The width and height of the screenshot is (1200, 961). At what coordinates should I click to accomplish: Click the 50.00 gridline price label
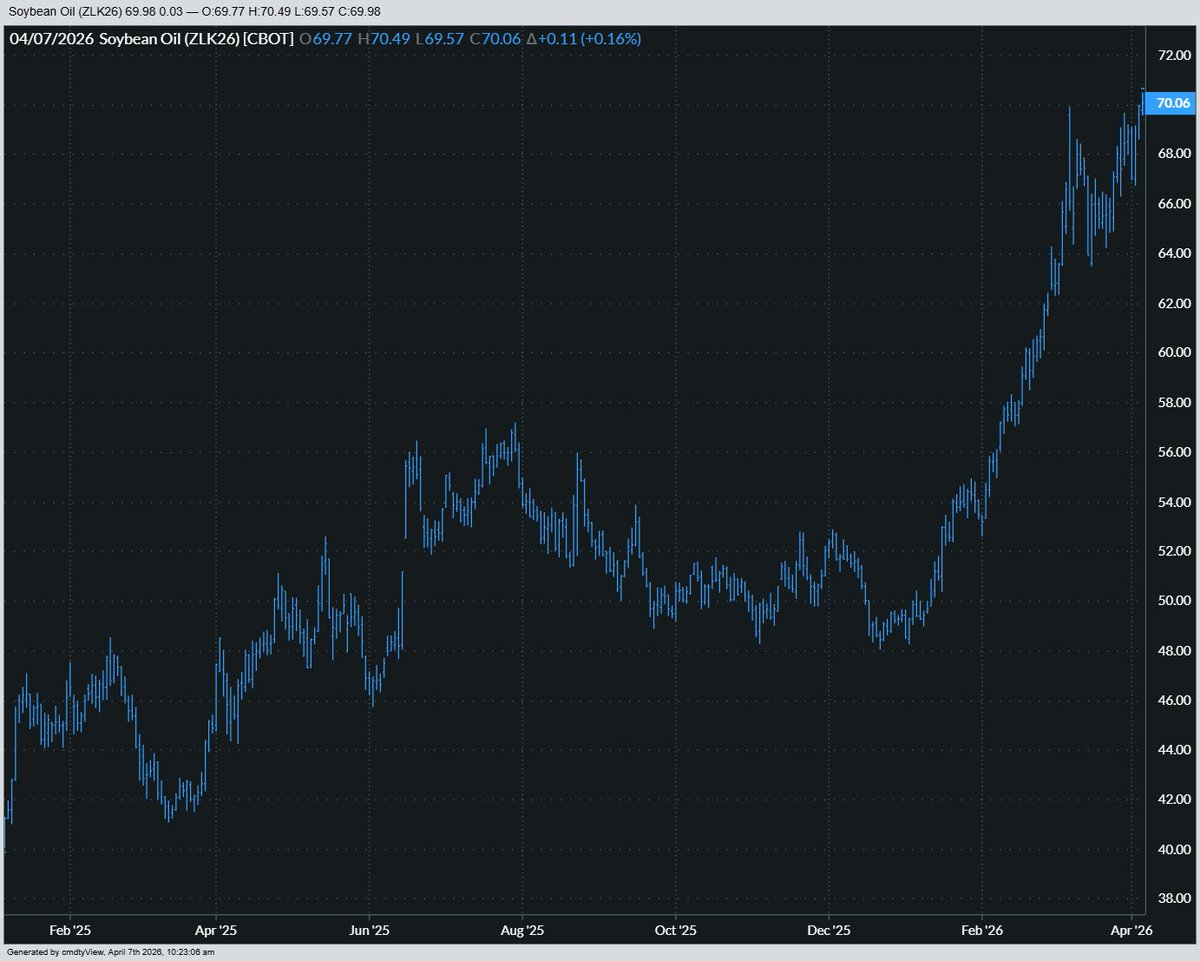click(x=1173, y=598)
